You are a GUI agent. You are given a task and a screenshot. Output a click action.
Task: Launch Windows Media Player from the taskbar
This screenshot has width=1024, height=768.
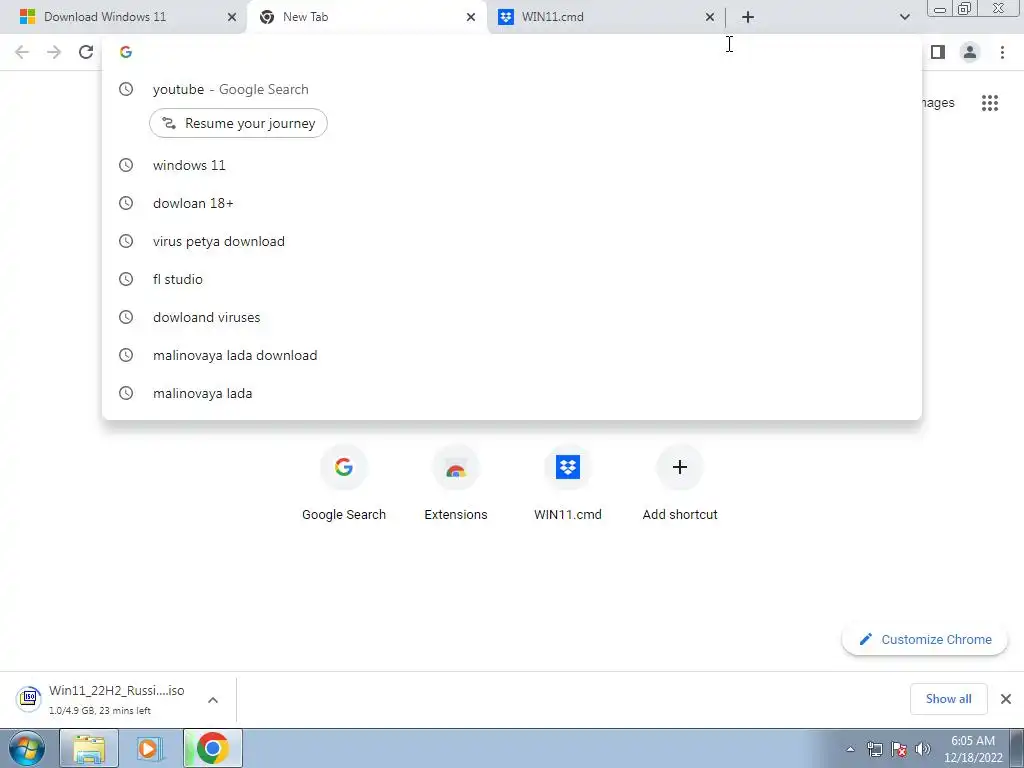coord(150,748)
